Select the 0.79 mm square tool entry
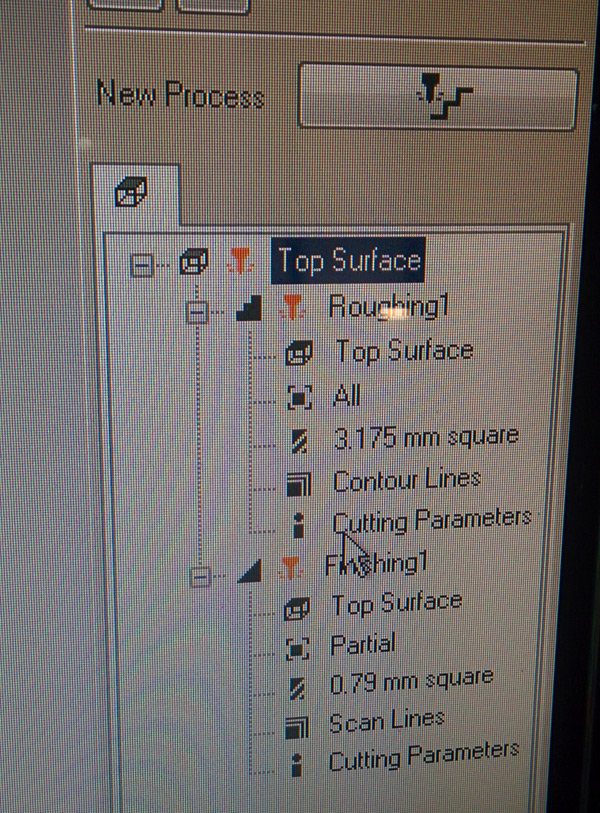The image size is (600, 813). click(x=412, y=681)
